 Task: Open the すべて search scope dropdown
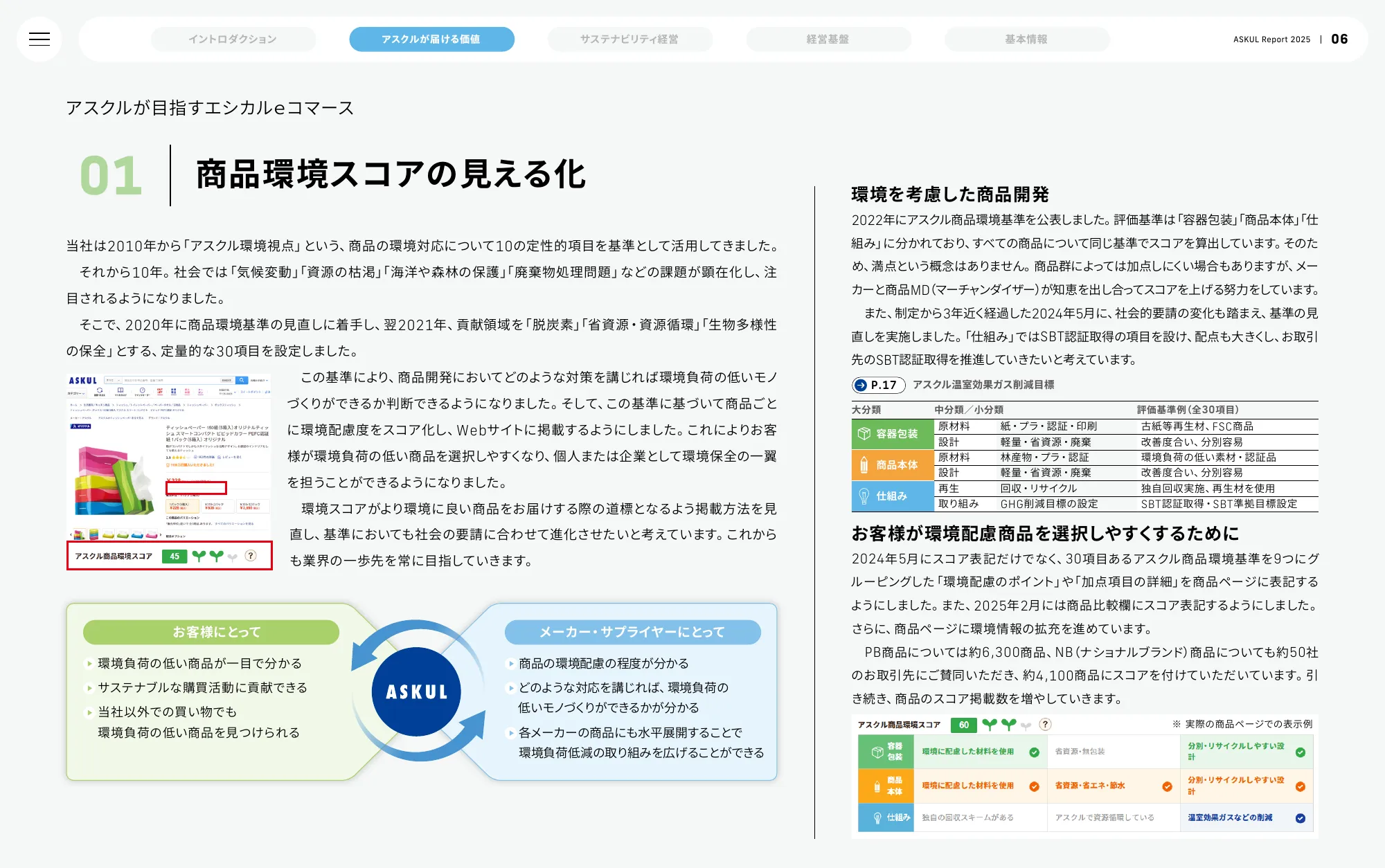coord(113,380)
